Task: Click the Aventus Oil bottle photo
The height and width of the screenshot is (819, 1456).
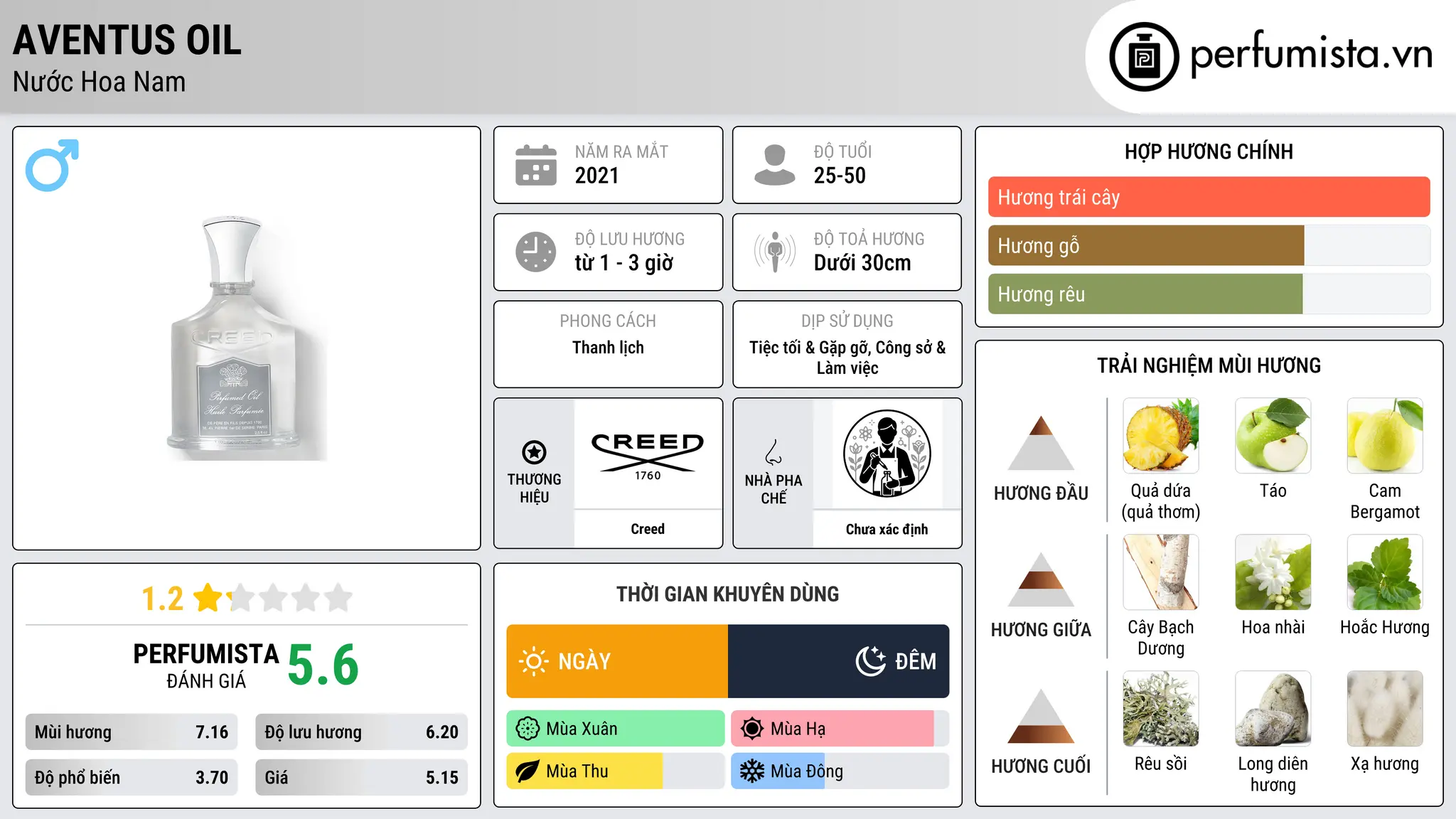Action: (x=246, y=338)
